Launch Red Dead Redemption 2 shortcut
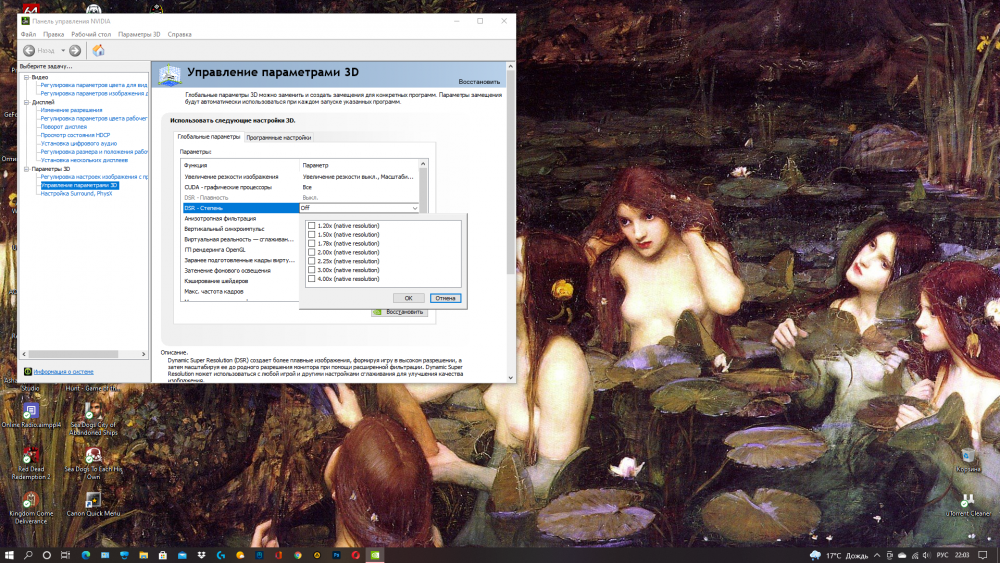This screenshot has width=1000, height=563. pos(31,463)
